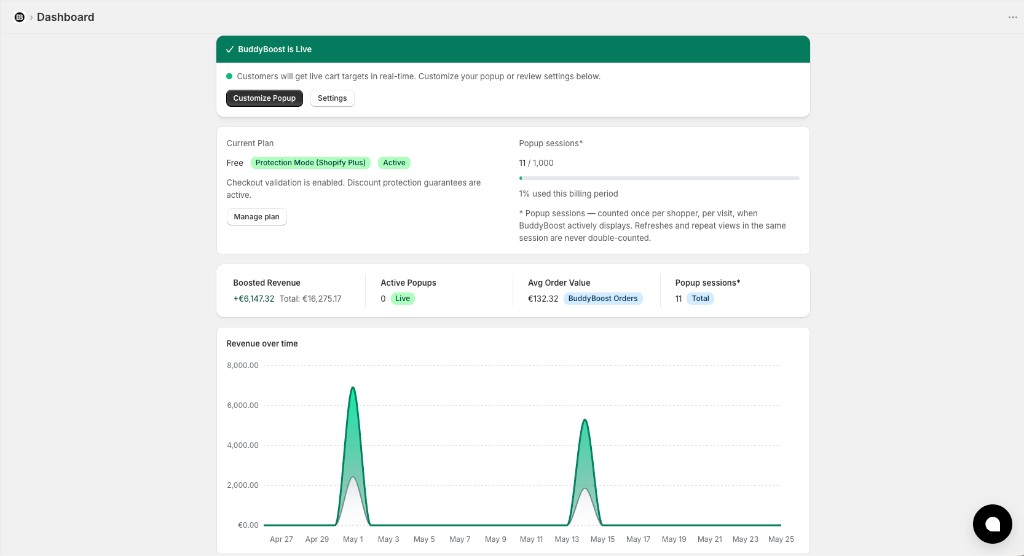Open the Settings button
This screenshot has height=556, width=1024.
(x=332, y=98)
